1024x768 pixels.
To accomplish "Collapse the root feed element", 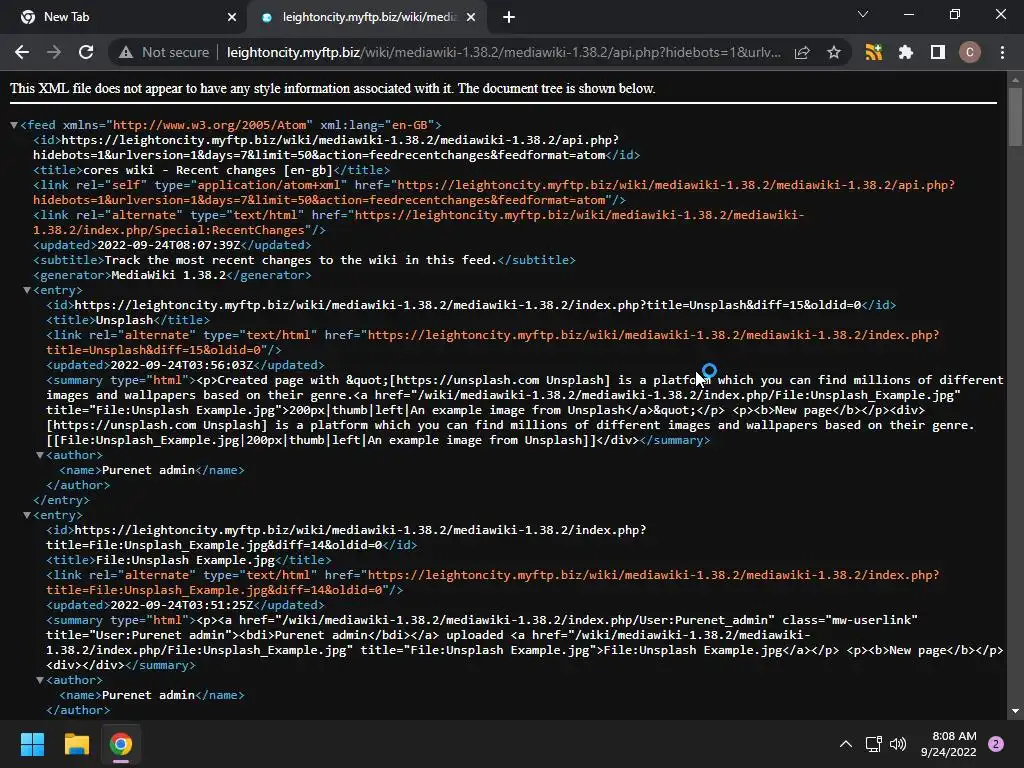I will pyautogui.click(x=14, y=125).
